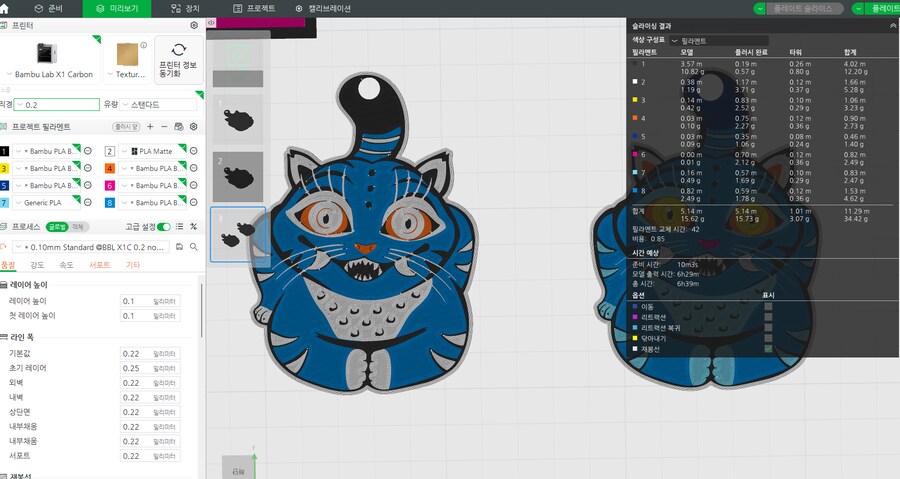The height and width of the screenshot is (479, 900).
Task: Open the Textured plate type dropdown
Action: (x=127, y=59)
